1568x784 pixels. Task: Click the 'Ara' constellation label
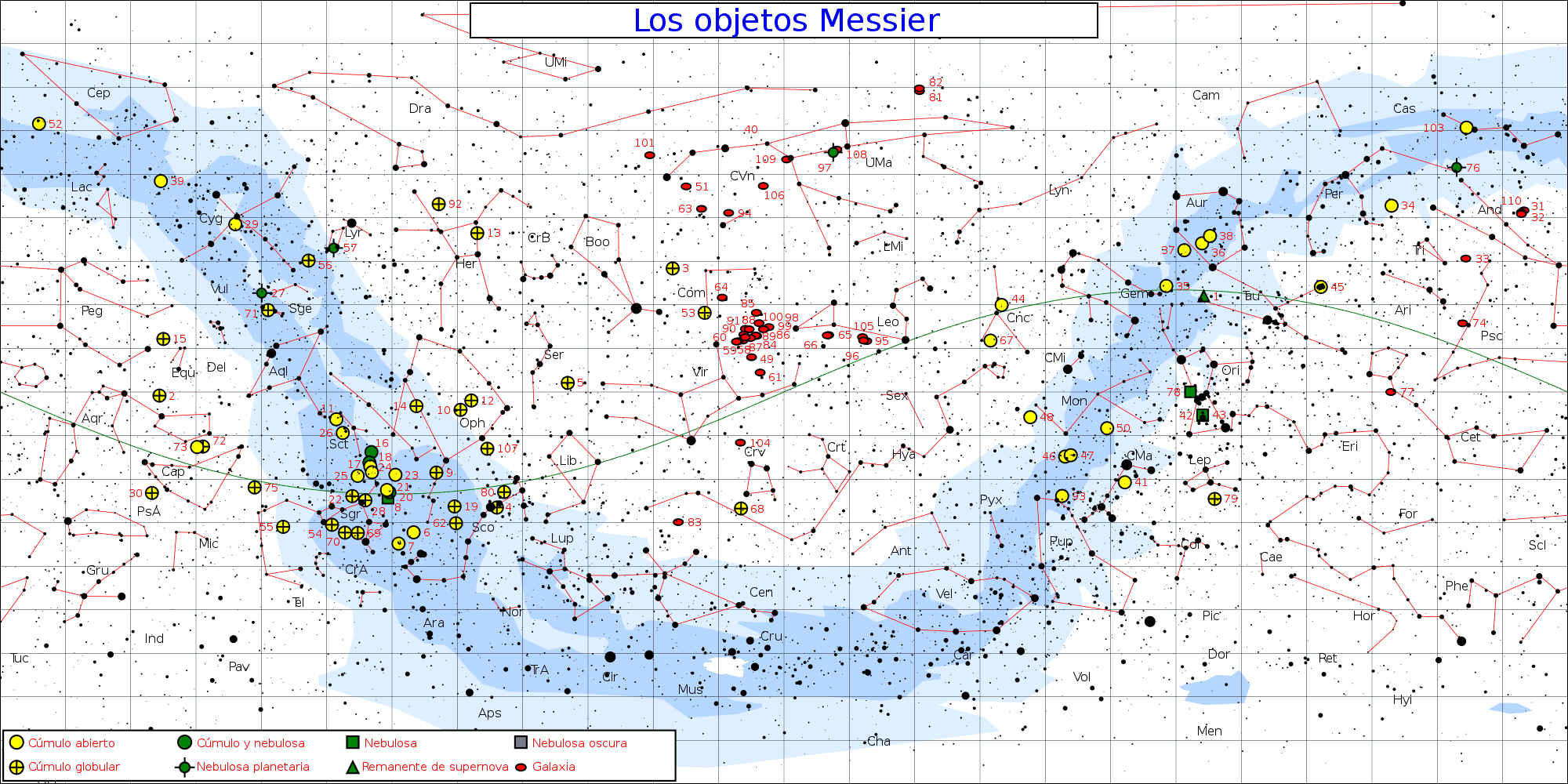click(434, 622)
